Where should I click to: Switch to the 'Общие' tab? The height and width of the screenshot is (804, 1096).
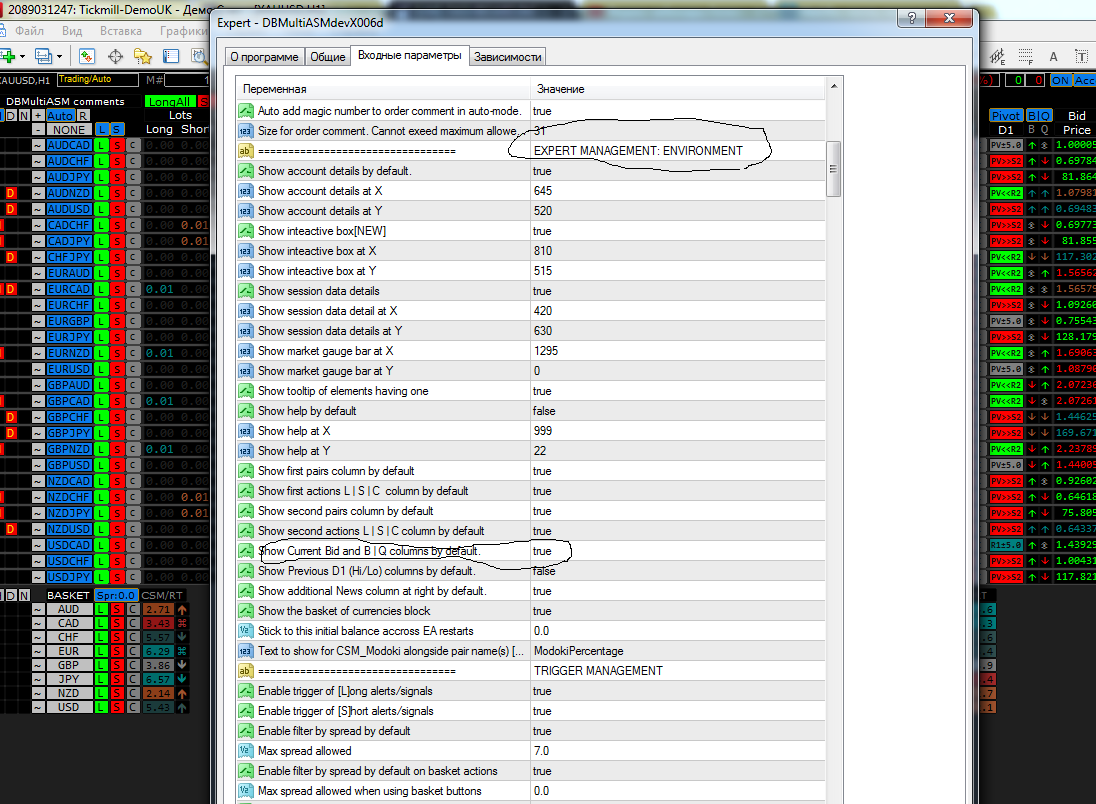pyautogui.click(x=327, y=57)
